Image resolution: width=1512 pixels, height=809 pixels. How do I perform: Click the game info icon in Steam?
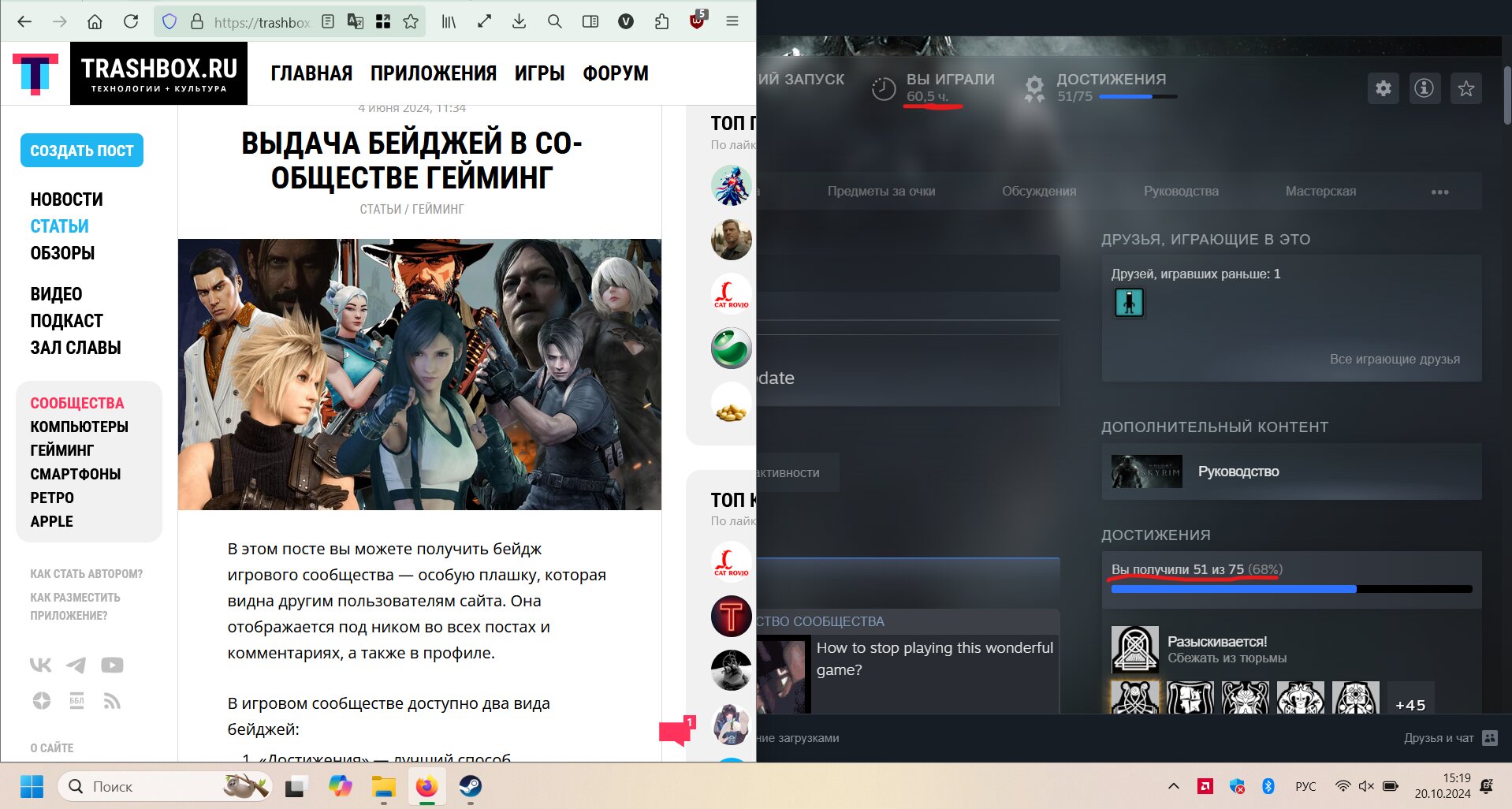(x=1424, y=88)
